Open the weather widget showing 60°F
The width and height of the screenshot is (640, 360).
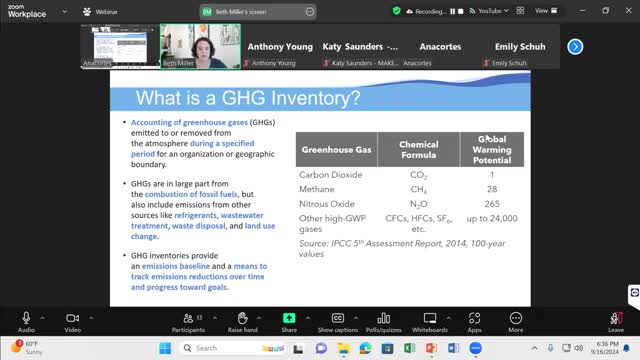pyautogui.click(x=27, y=348)
